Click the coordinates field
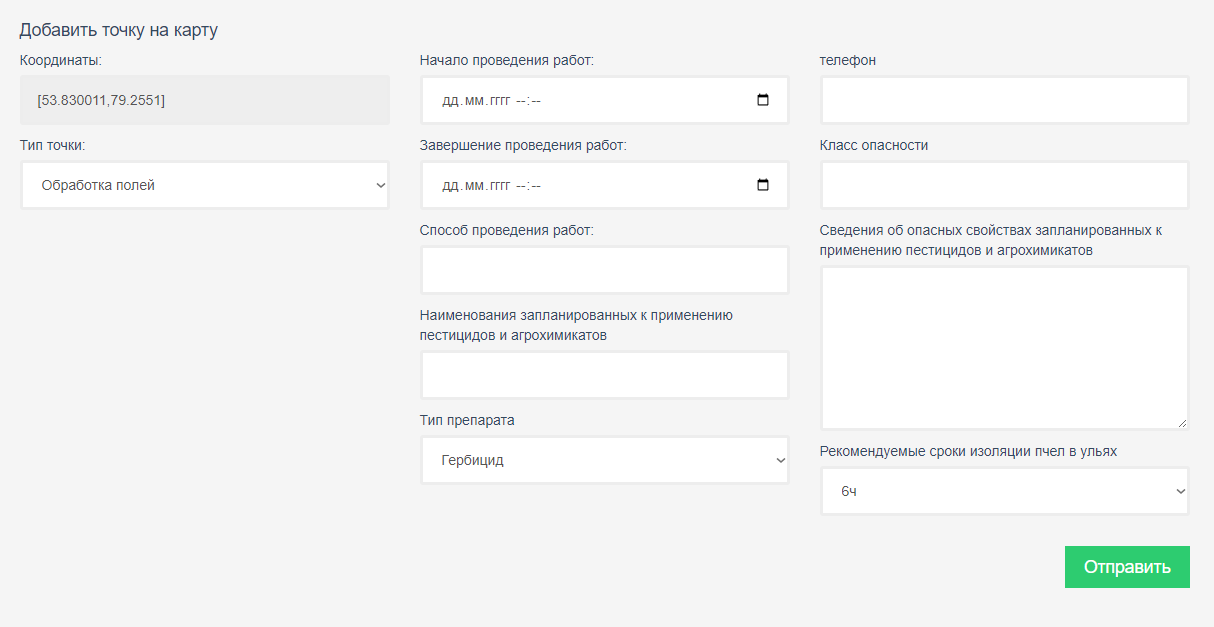The height and width of the screenshot is (627, 1214). (205, 100)
